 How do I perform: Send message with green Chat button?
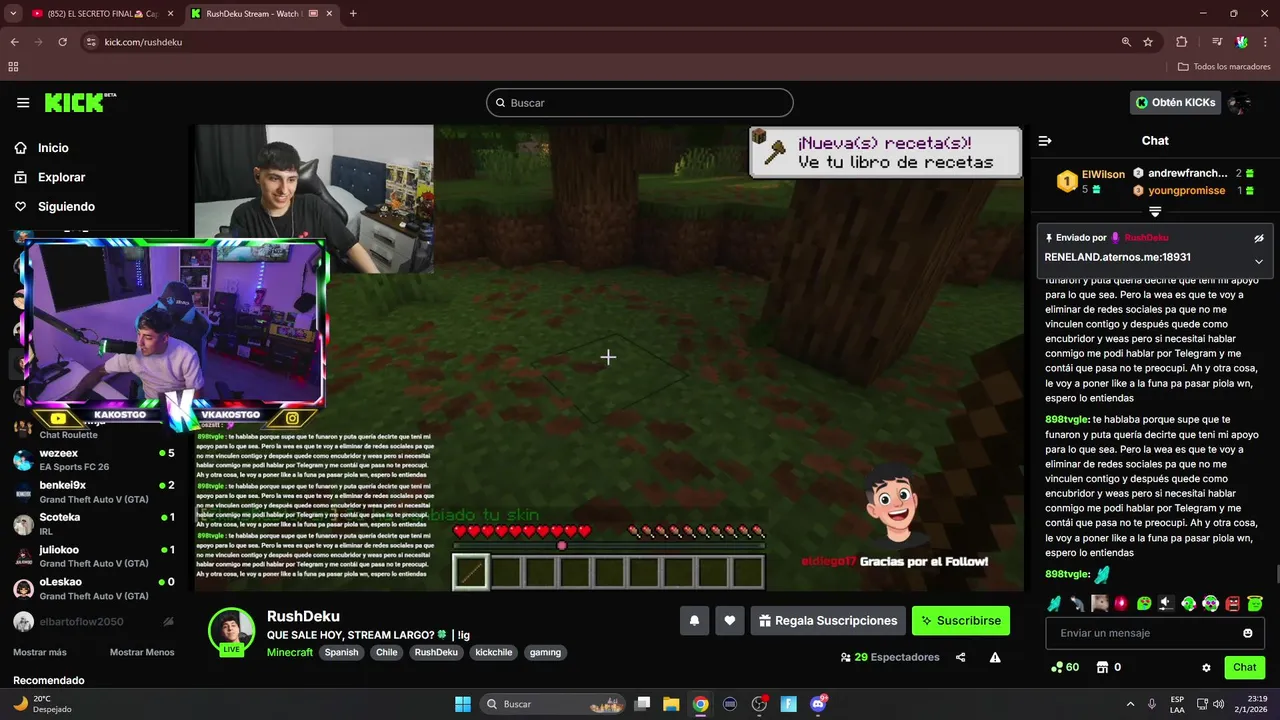pos(1244,667)
